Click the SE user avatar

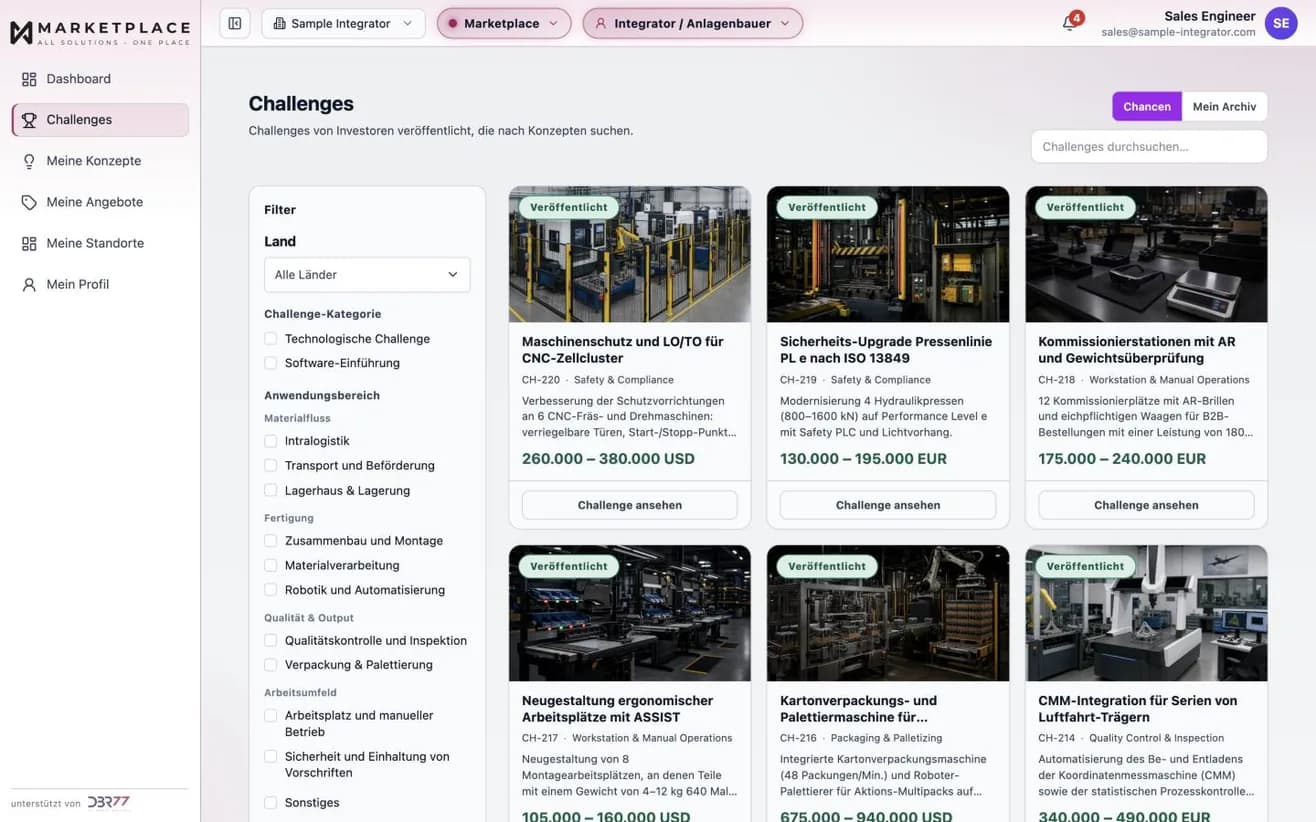point(1281,23)
